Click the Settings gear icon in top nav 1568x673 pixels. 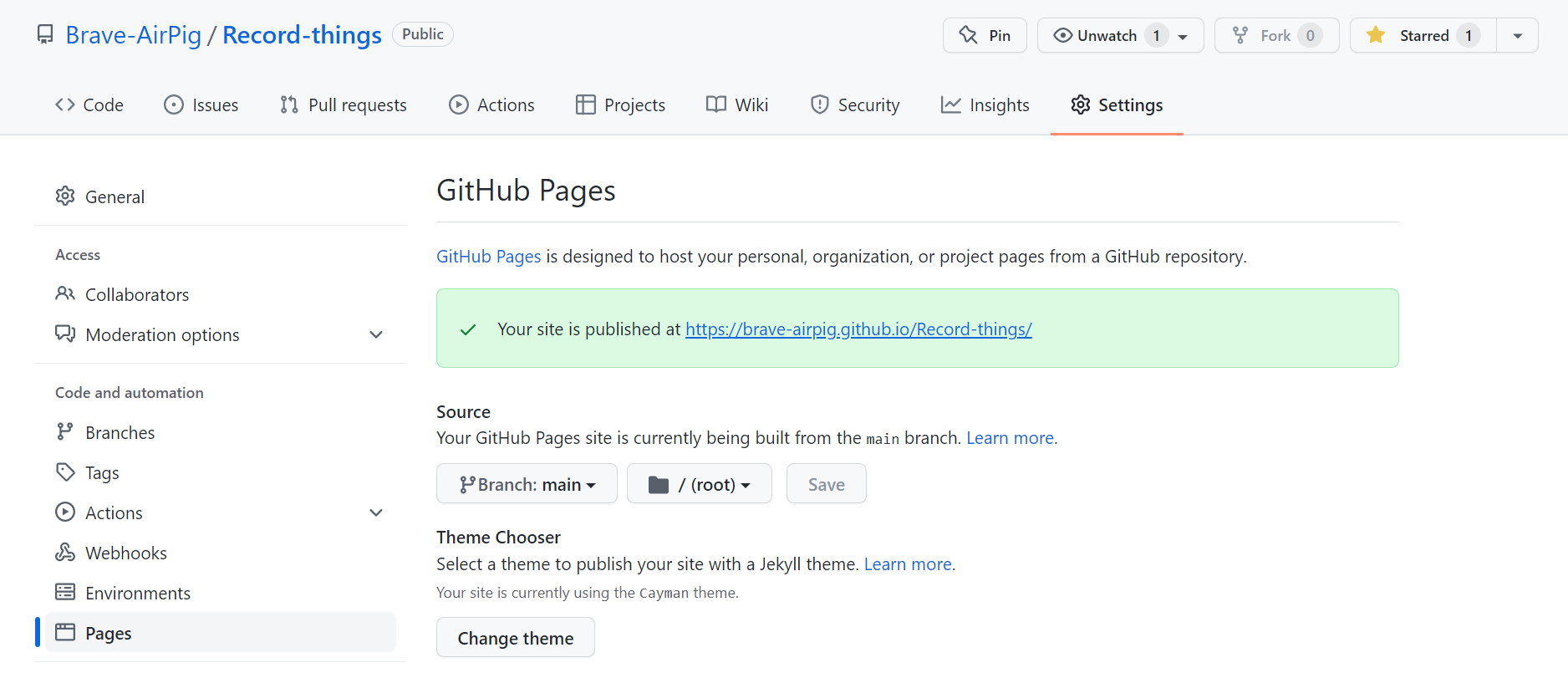(1081, 105)
